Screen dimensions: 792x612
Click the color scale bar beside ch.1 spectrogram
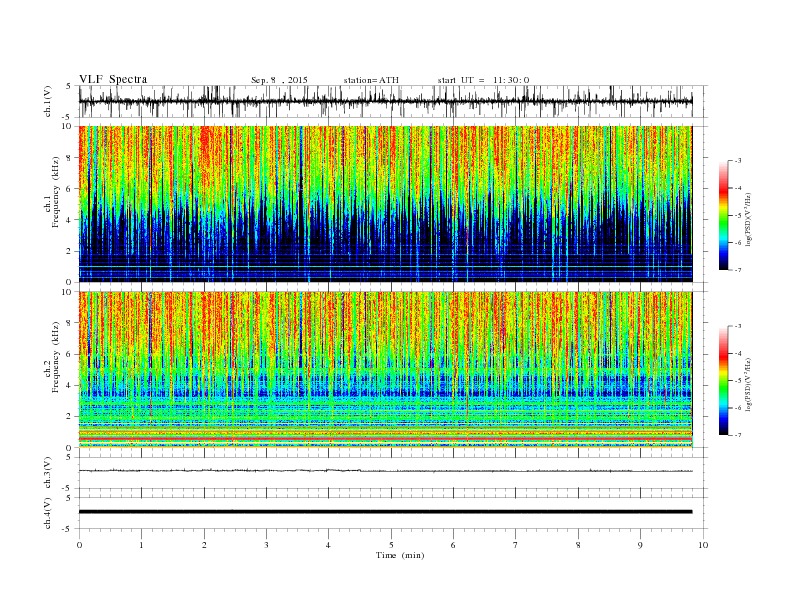click(724, 215)
